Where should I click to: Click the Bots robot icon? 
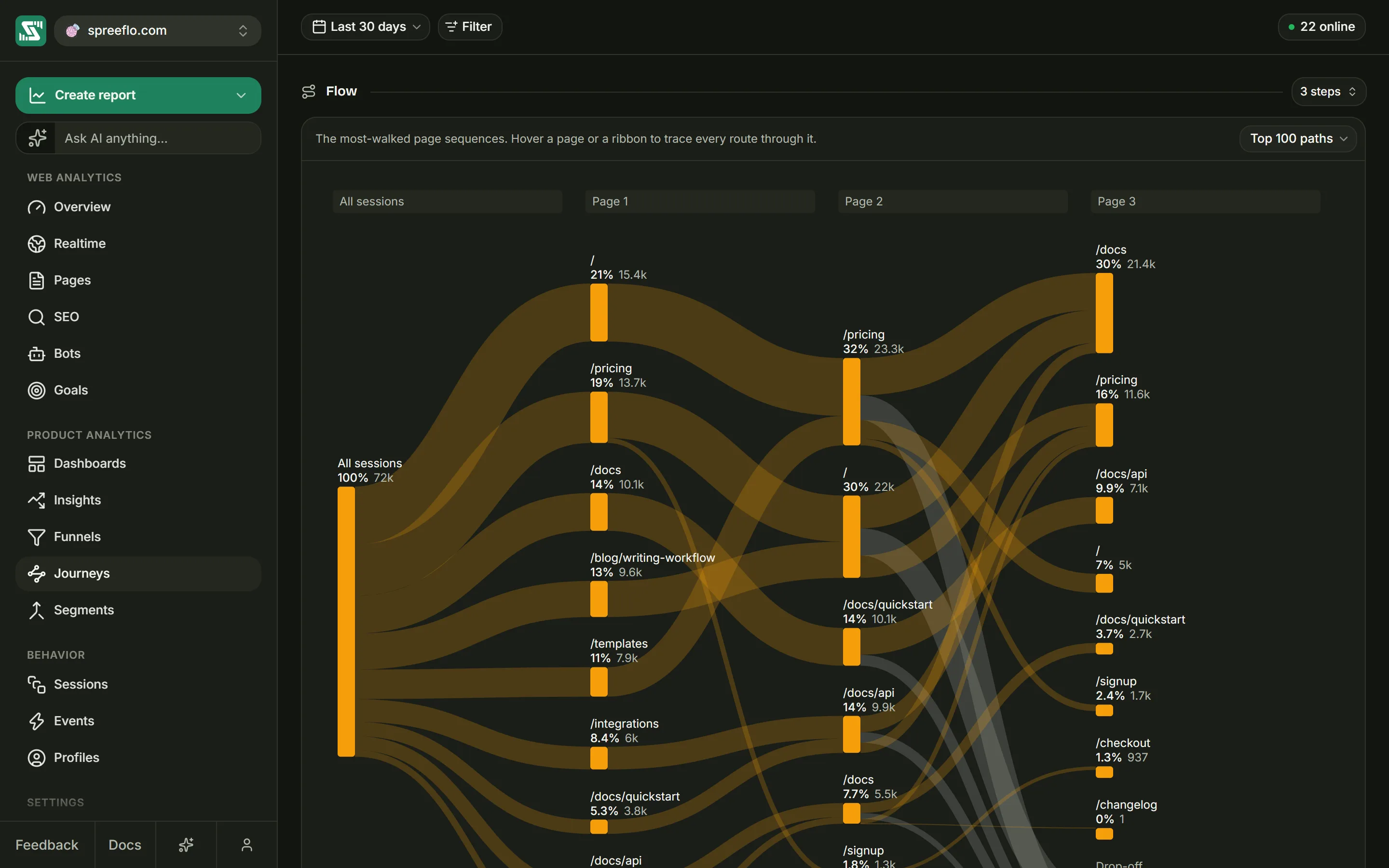coord(36,353)
